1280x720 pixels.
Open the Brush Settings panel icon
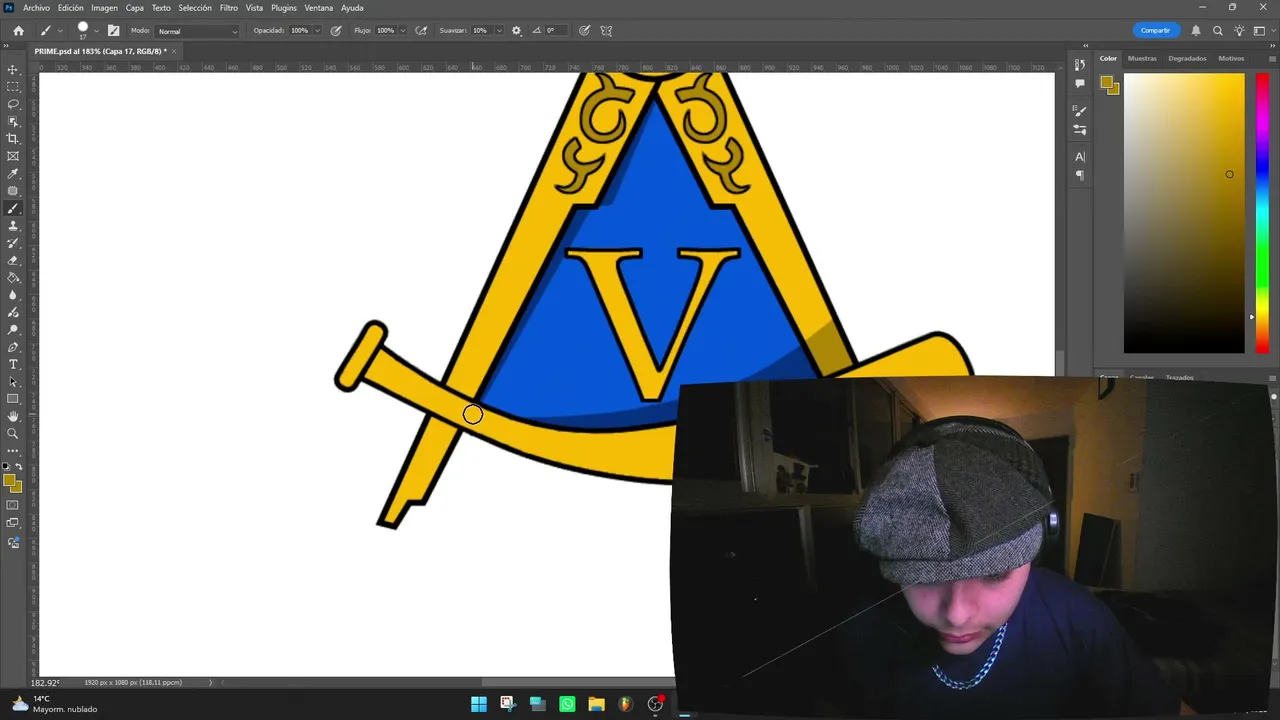1080,111
